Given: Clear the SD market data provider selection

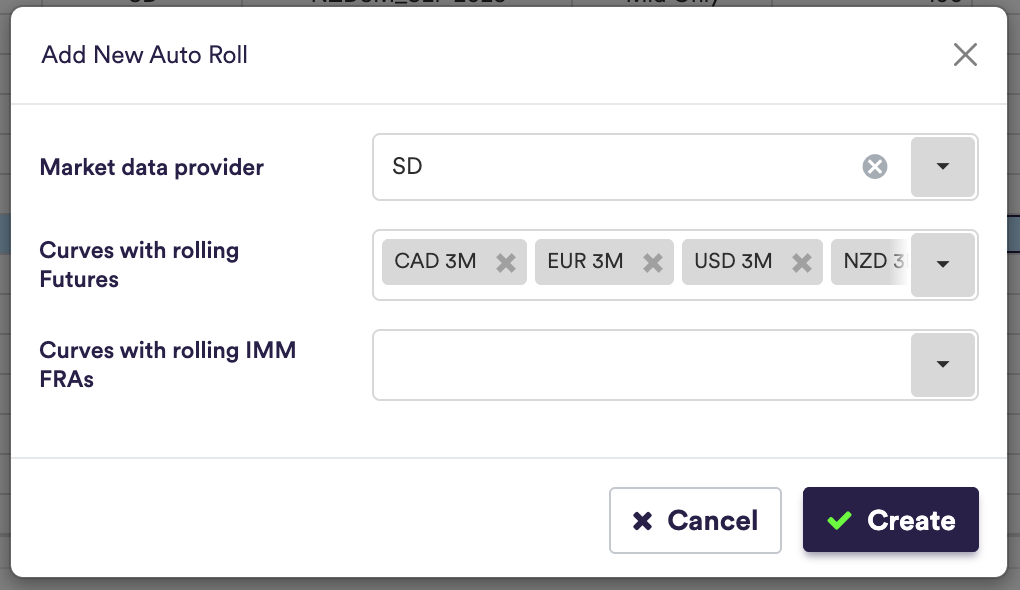Looking at the screenshot, I should (x=875, y=167).
